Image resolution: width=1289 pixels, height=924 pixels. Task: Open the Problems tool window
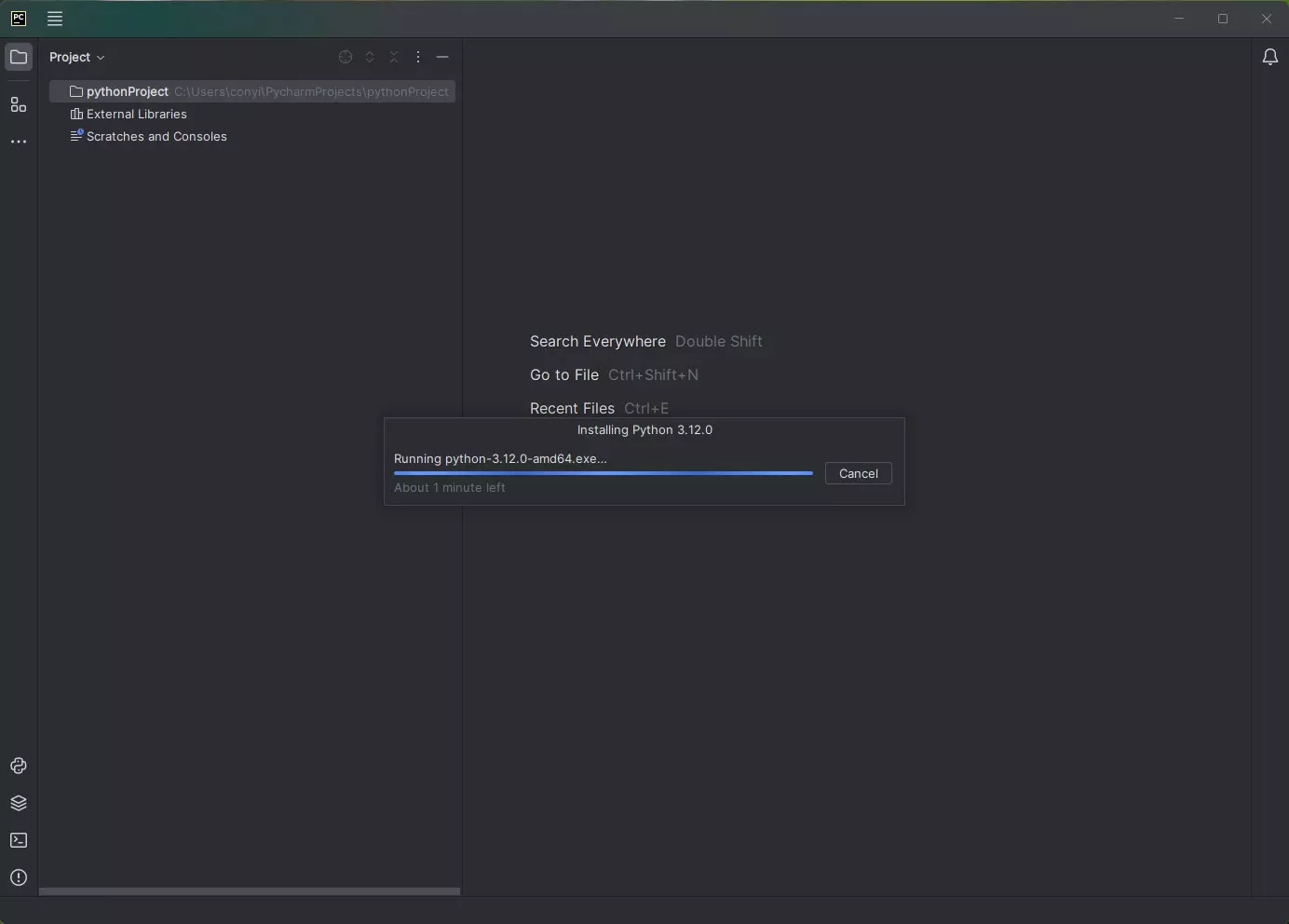tap(19, 877)
